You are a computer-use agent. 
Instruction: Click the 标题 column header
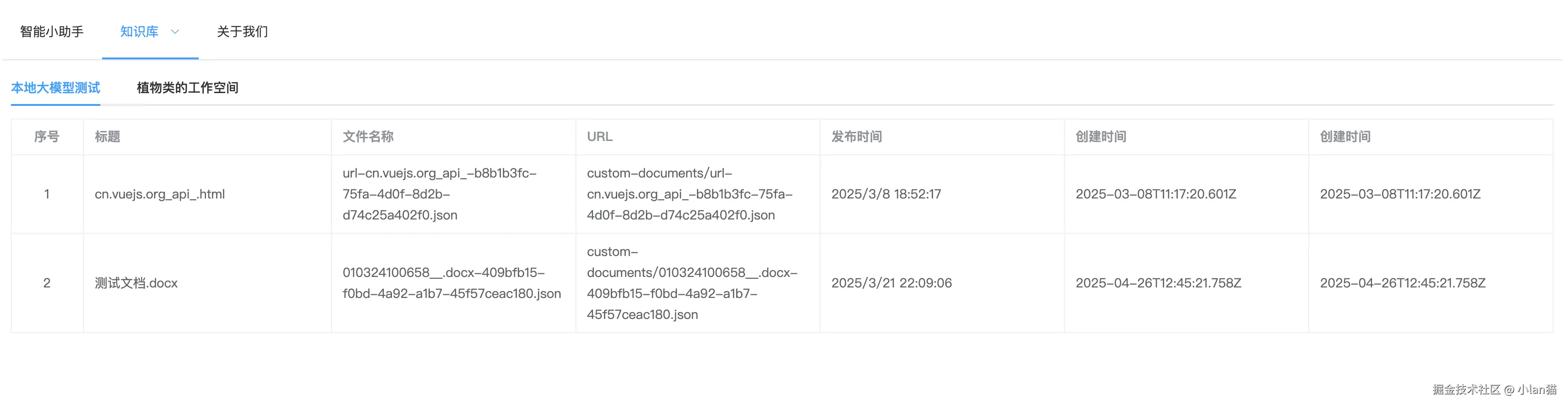click(107, 136)
